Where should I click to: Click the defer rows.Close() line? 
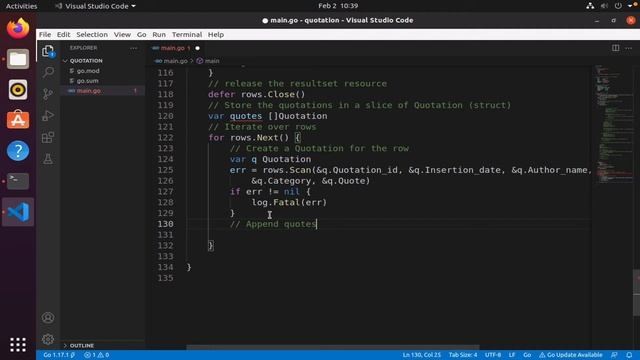coord(256,94)
